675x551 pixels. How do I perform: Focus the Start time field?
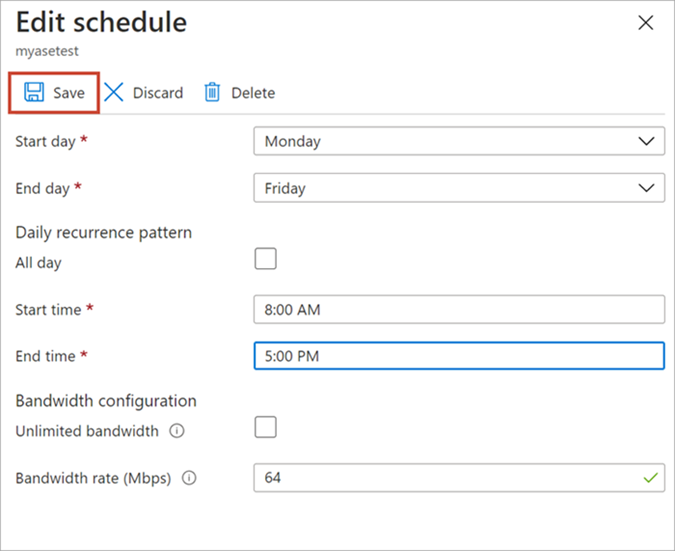tap(459, 309)
